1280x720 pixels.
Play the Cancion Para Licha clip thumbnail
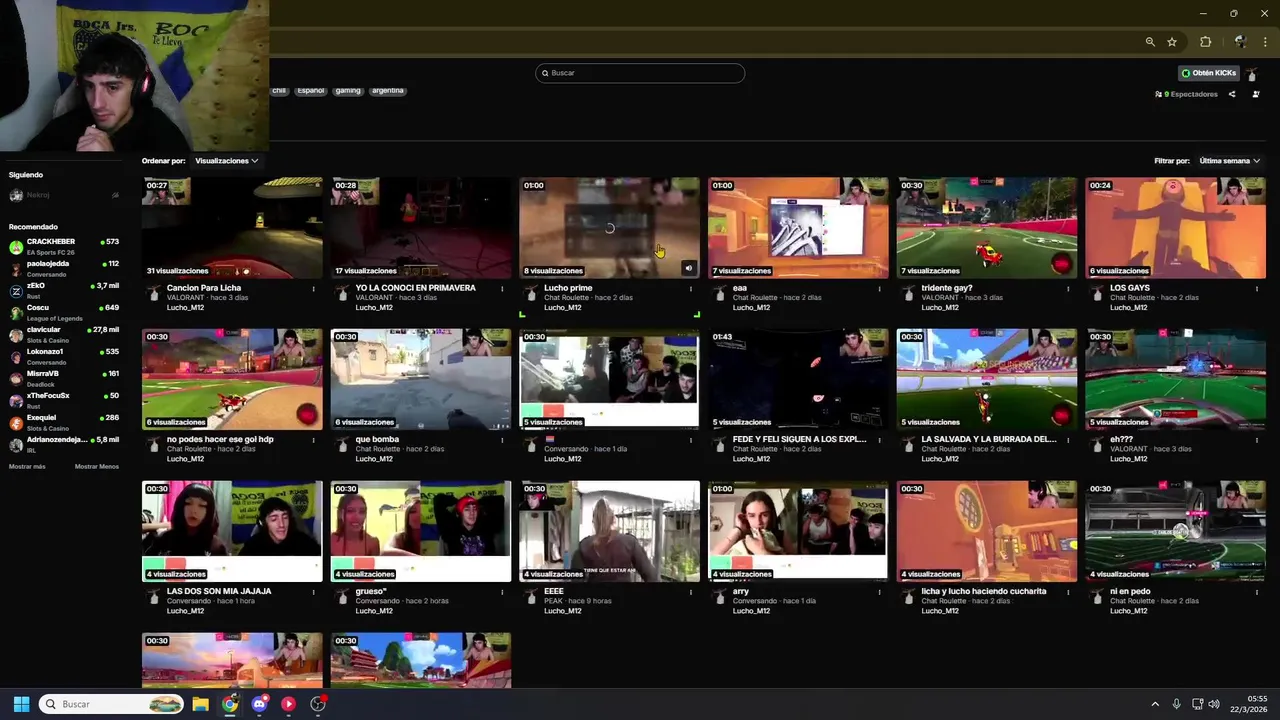click(232, 228)
